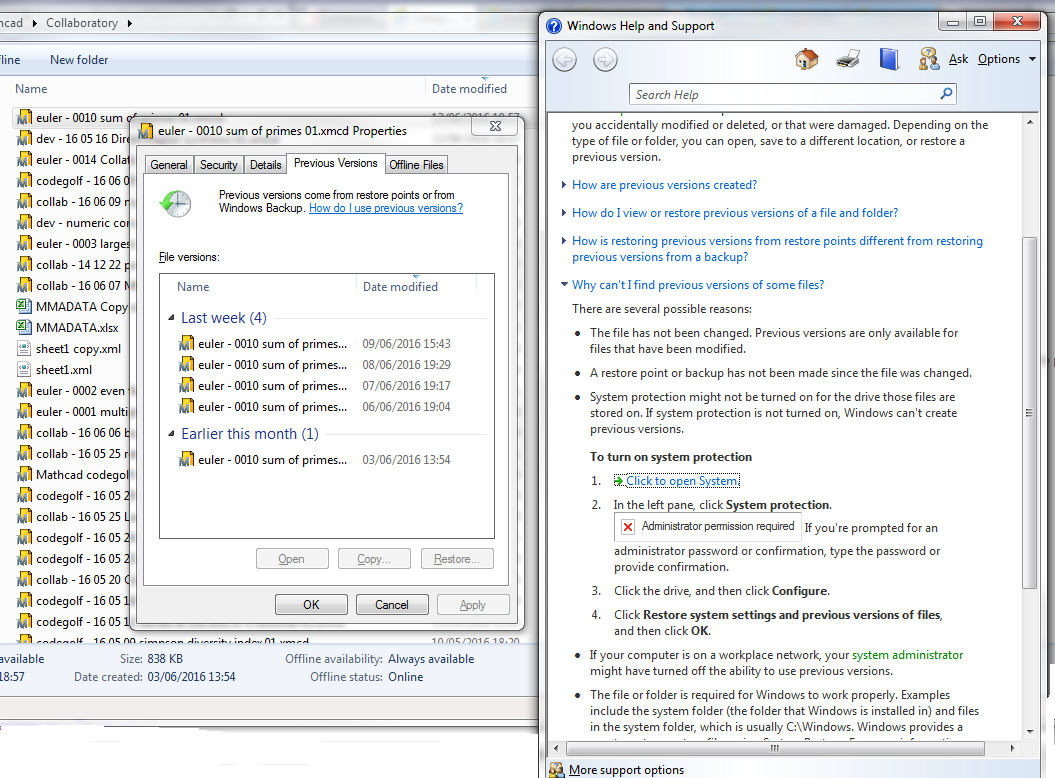
Task: Click in the Search Help field
Action: point(784,94)
